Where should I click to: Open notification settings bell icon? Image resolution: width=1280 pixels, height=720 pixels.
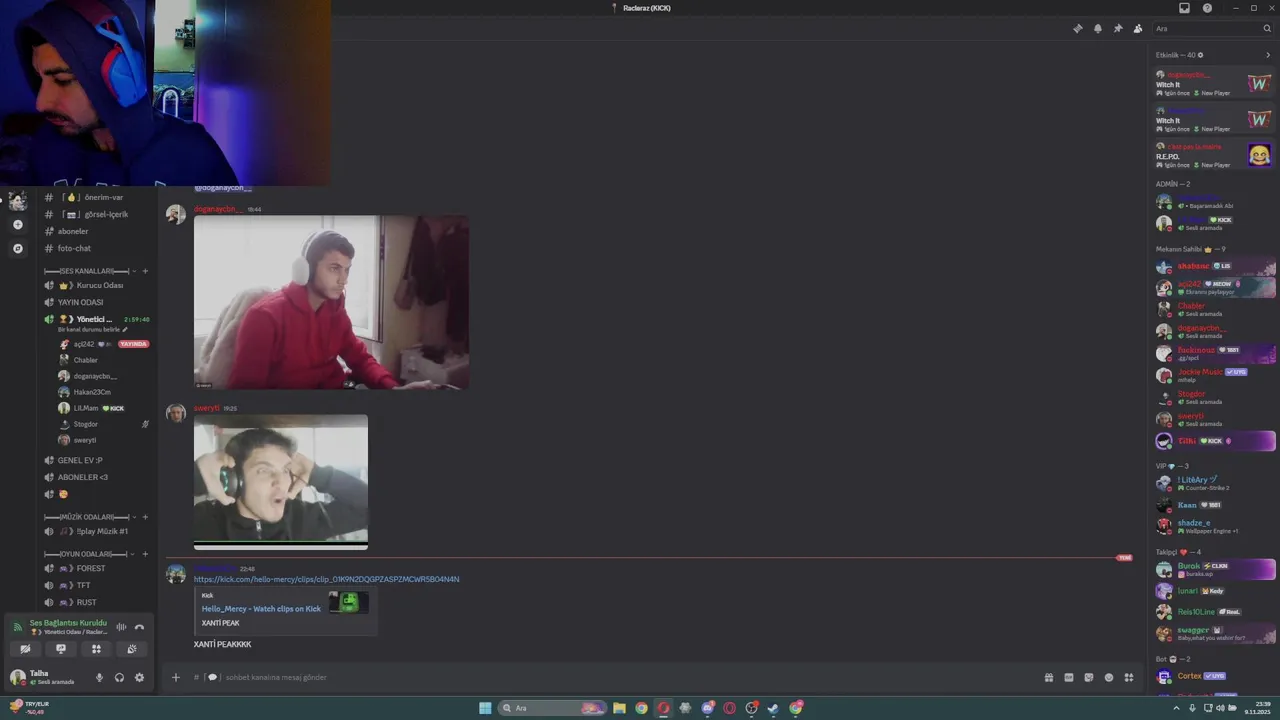pos(1098,29)
